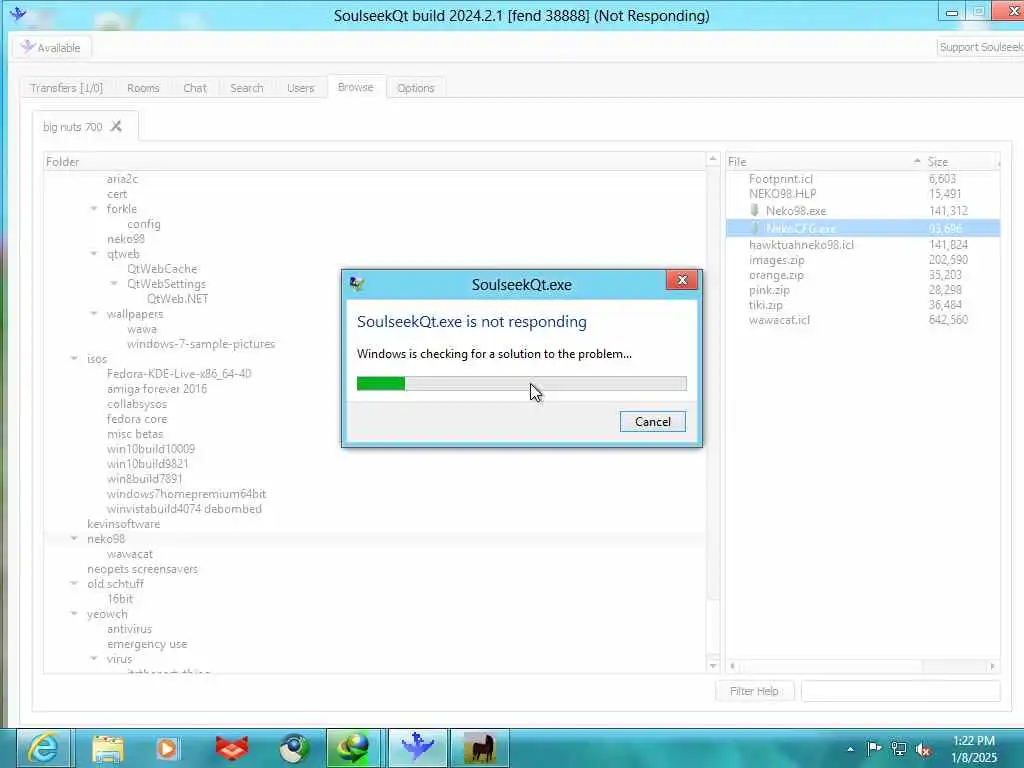
Task: Select the cert folder
Action: [117, 194]
